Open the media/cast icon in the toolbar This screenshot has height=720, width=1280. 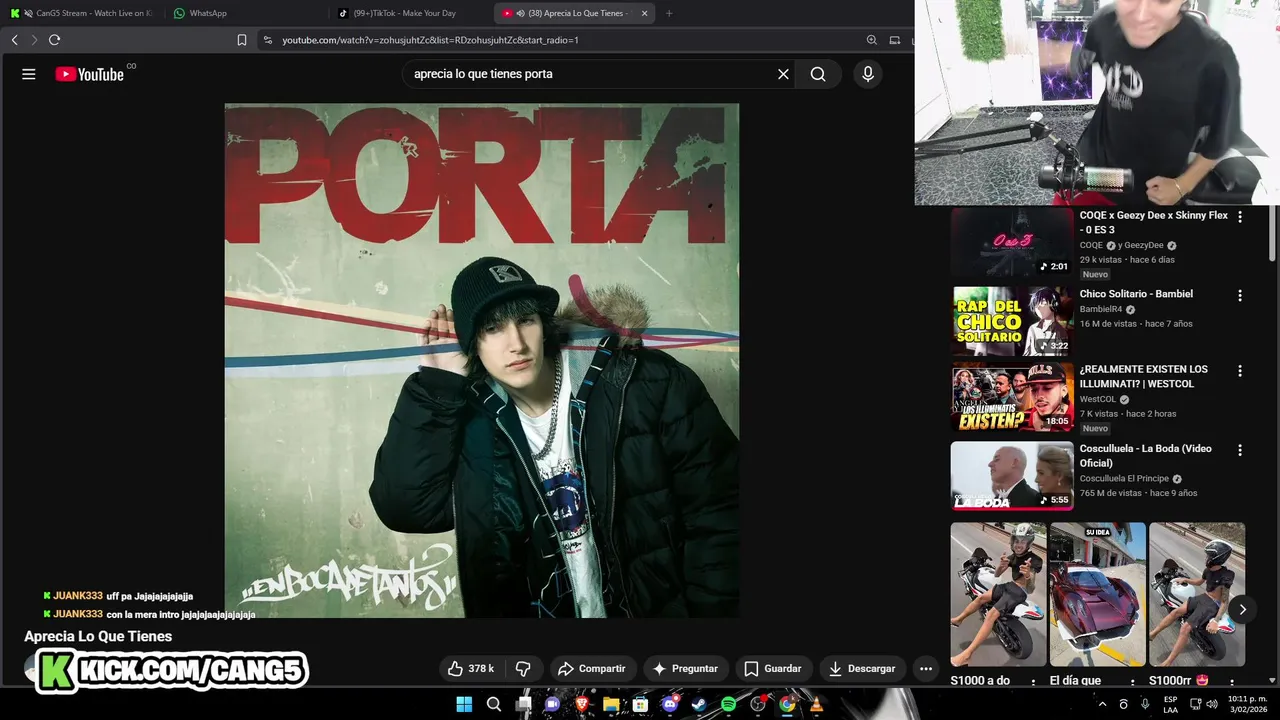coord(895,40)
